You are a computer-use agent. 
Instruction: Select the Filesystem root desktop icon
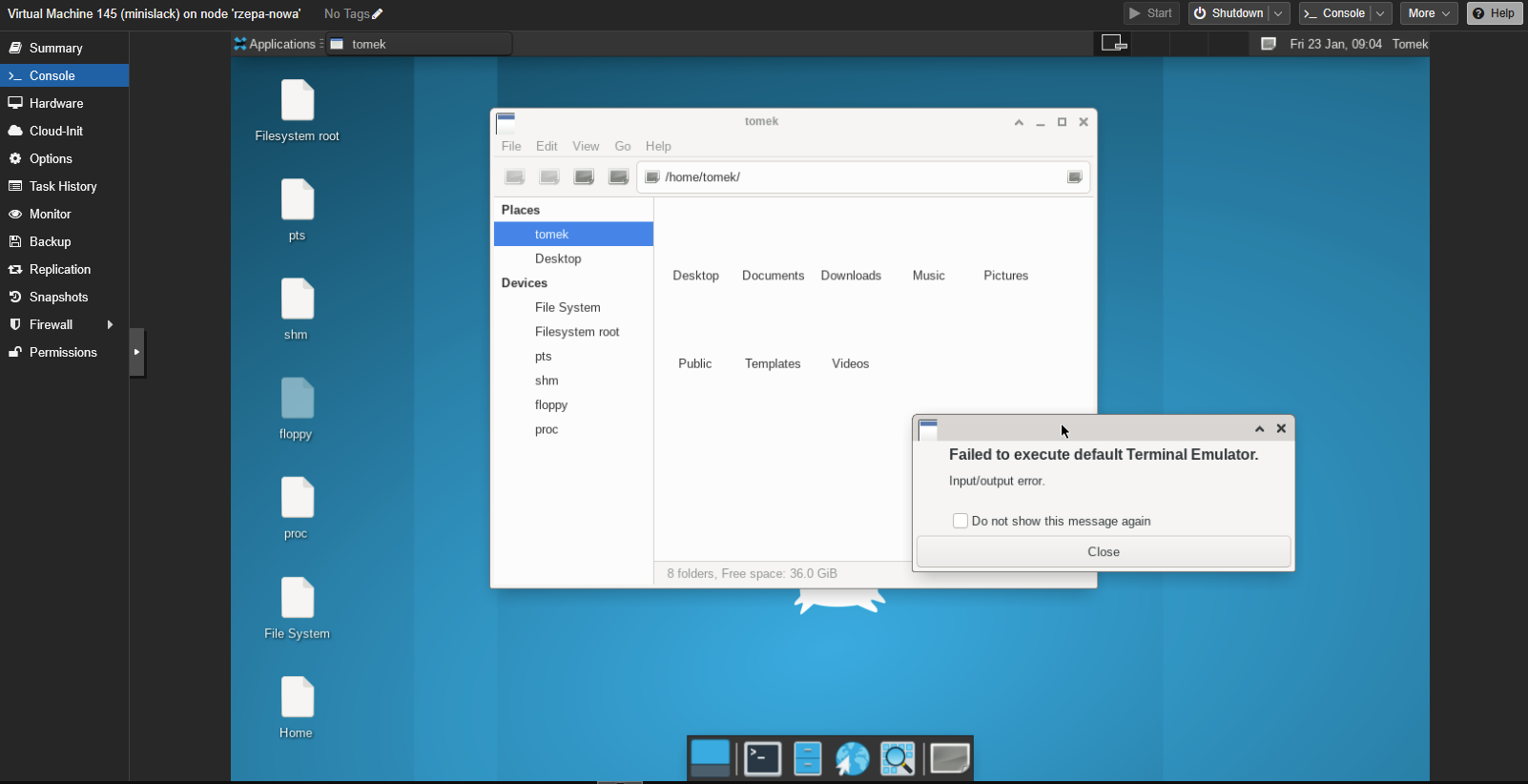point(297,111)
